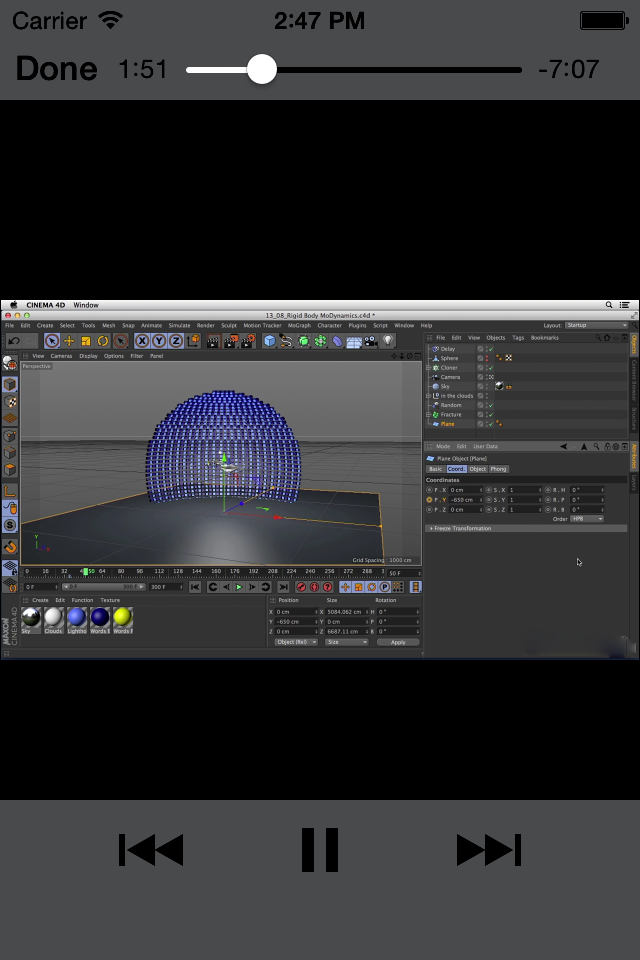Skip to the next track
Screen dimensions: 640x960
488,850
